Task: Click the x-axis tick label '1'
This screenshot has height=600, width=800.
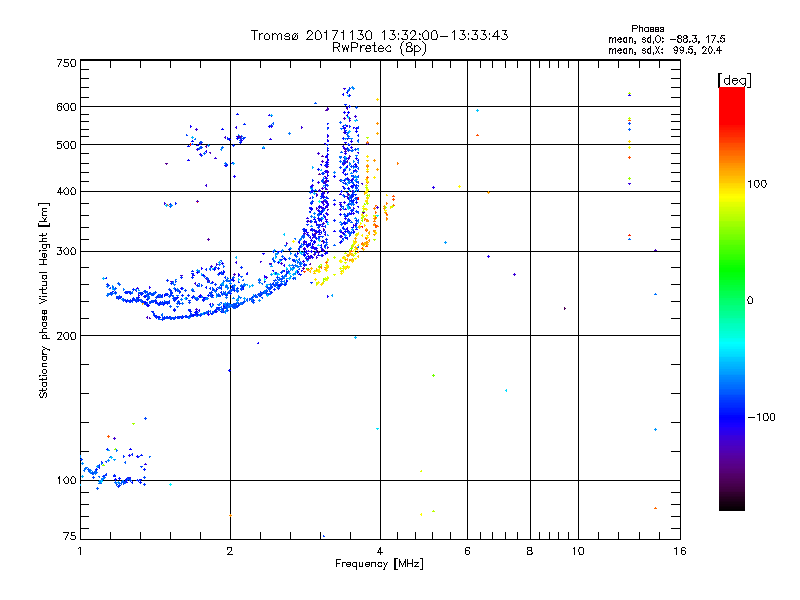Action: coord(80,551)
